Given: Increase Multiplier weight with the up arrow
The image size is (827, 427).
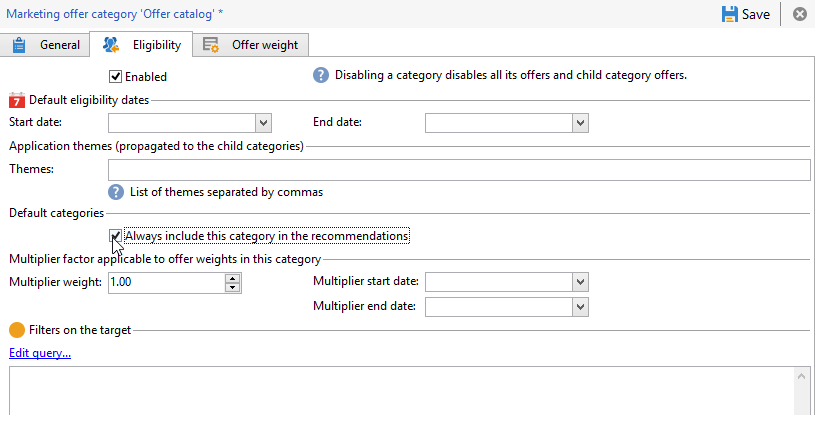Looking at the screenshot, I should pyautogui.click(x=233, y=278).
